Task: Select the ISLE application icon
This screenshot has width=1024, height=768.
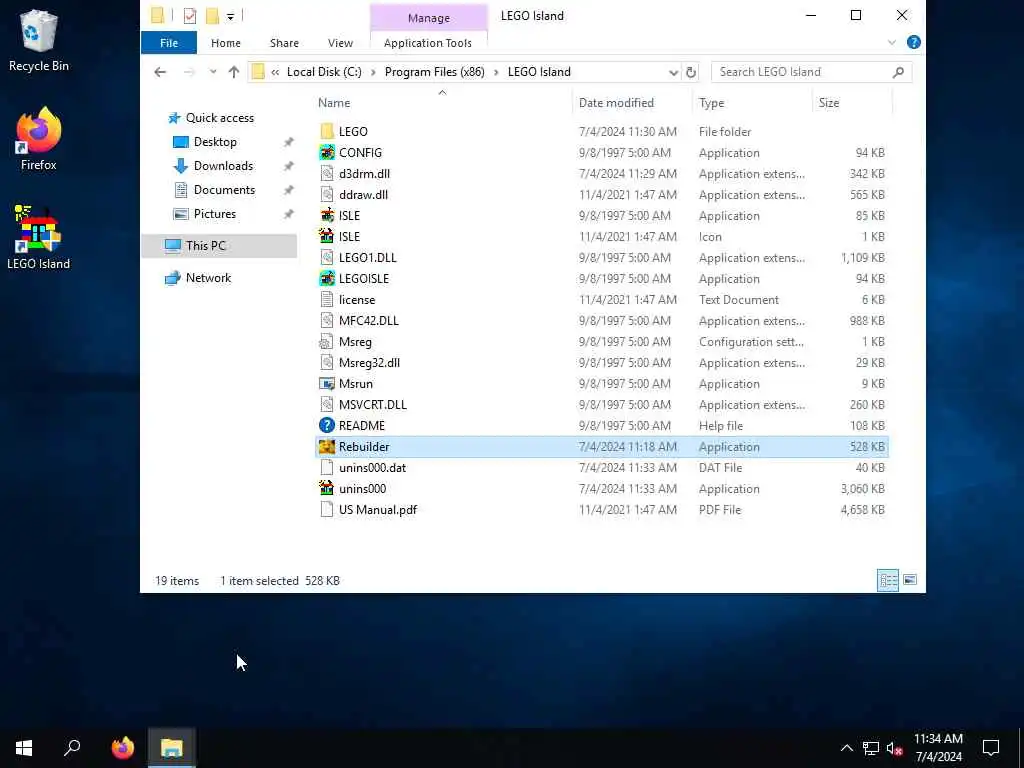Action: (327, 215)
